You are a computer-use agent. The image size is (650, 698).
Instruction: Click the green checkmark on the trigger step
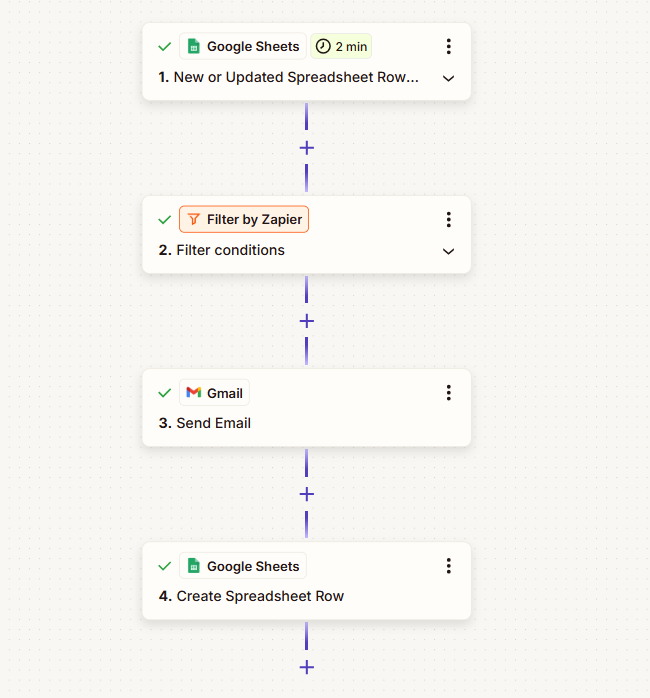164,46
